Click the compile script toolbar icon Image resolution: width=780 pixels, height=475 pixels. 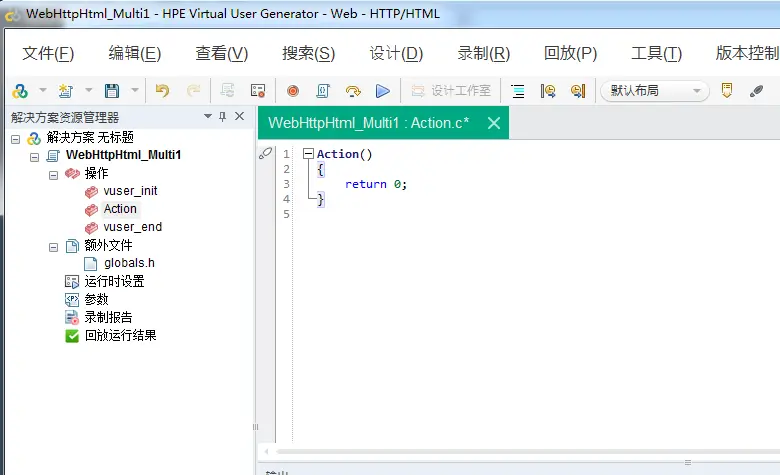point(323,91)
